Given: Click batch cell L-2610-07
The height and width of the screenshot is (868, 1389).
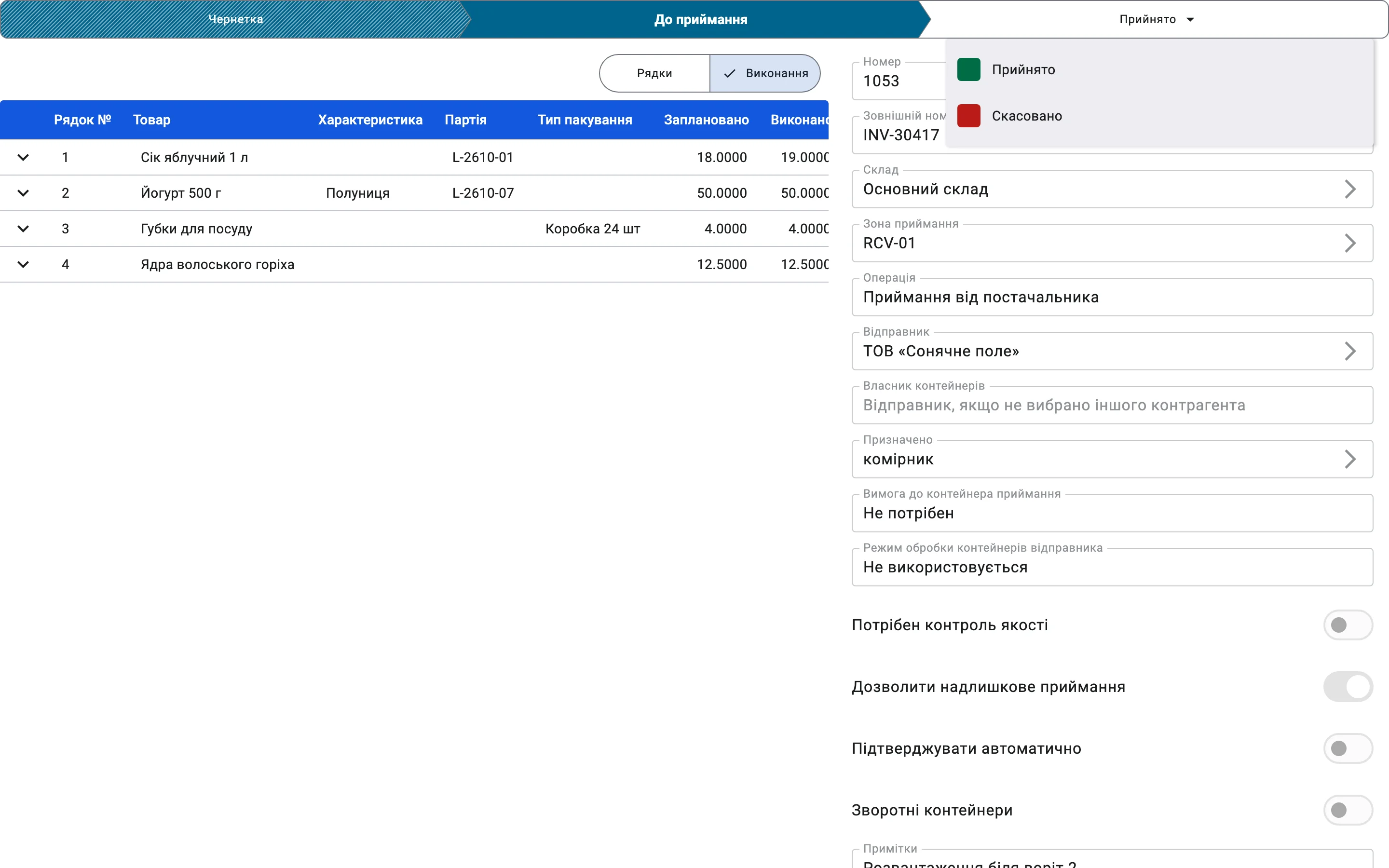Looking at the screenshot, I should tap(483, 193).
